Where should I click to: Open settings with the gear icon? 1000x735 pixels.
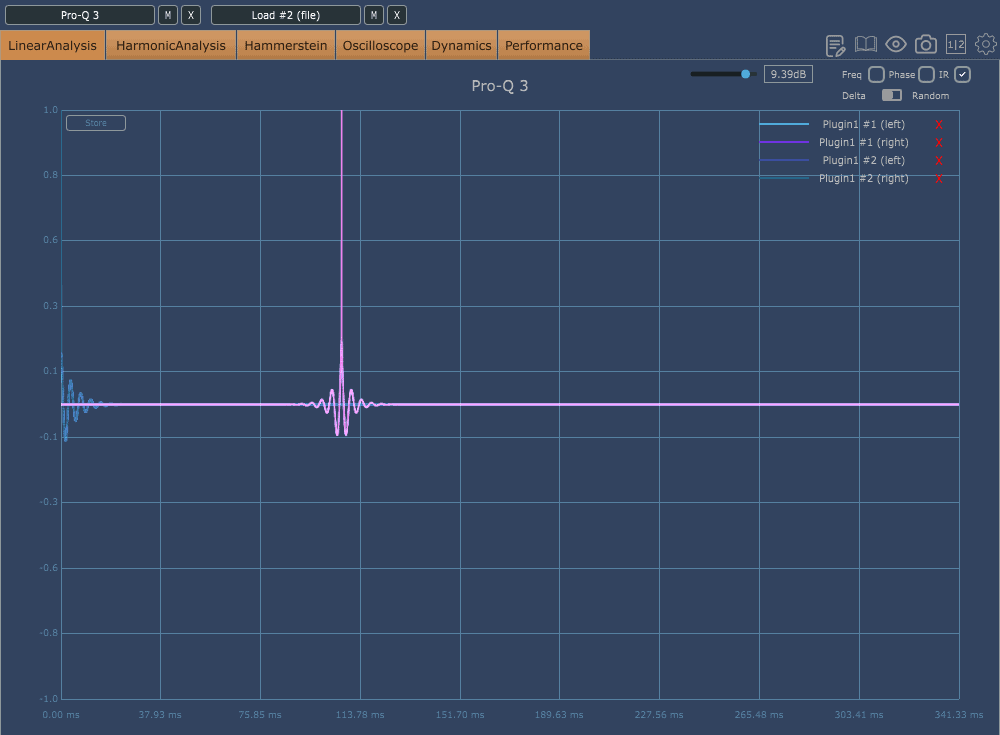click(985, 44)
